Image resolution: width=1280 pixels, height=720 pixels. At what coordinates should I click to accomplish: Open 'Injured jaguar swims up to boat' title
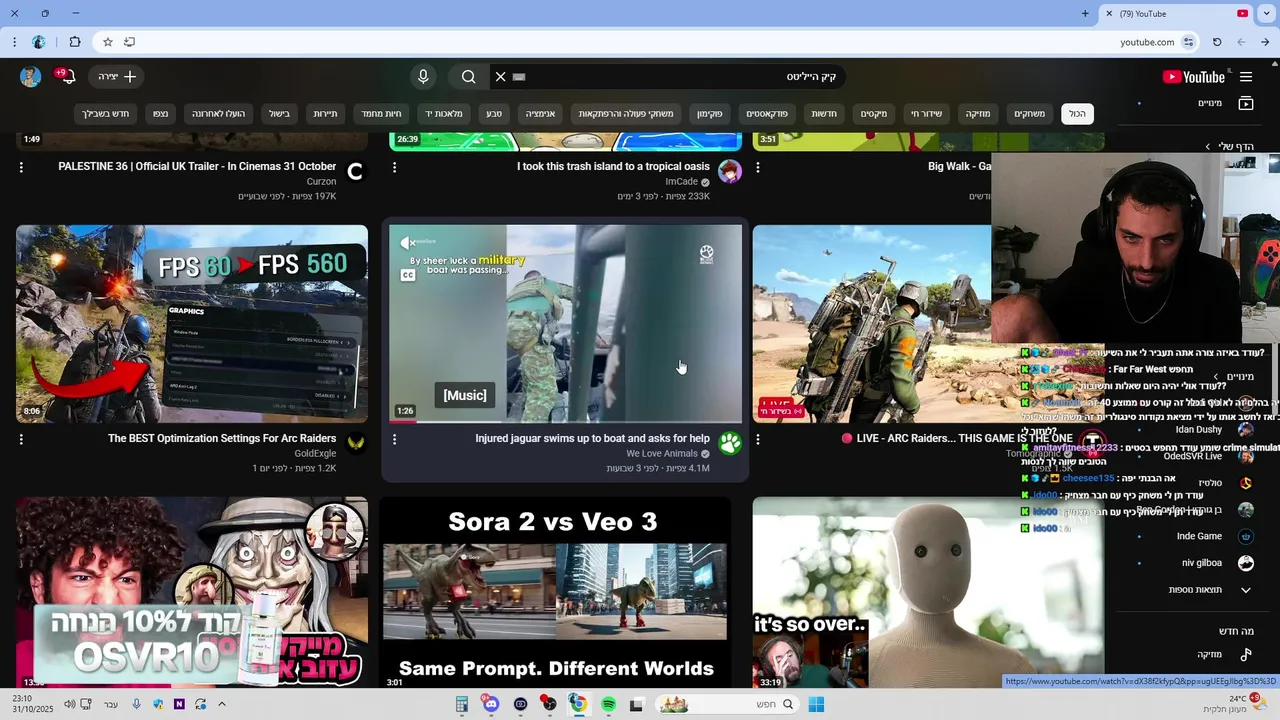[592, 438]
